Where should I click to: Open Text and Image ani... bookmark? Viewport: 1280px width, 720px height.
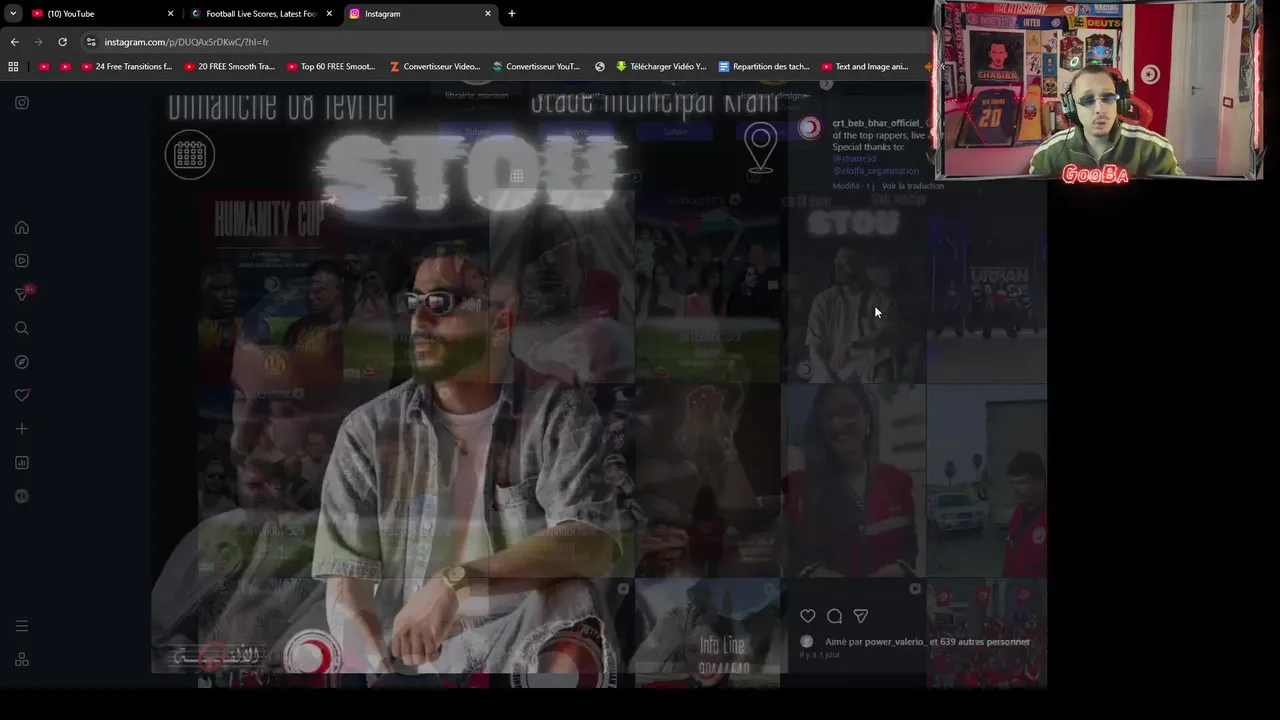pos(865,67)
